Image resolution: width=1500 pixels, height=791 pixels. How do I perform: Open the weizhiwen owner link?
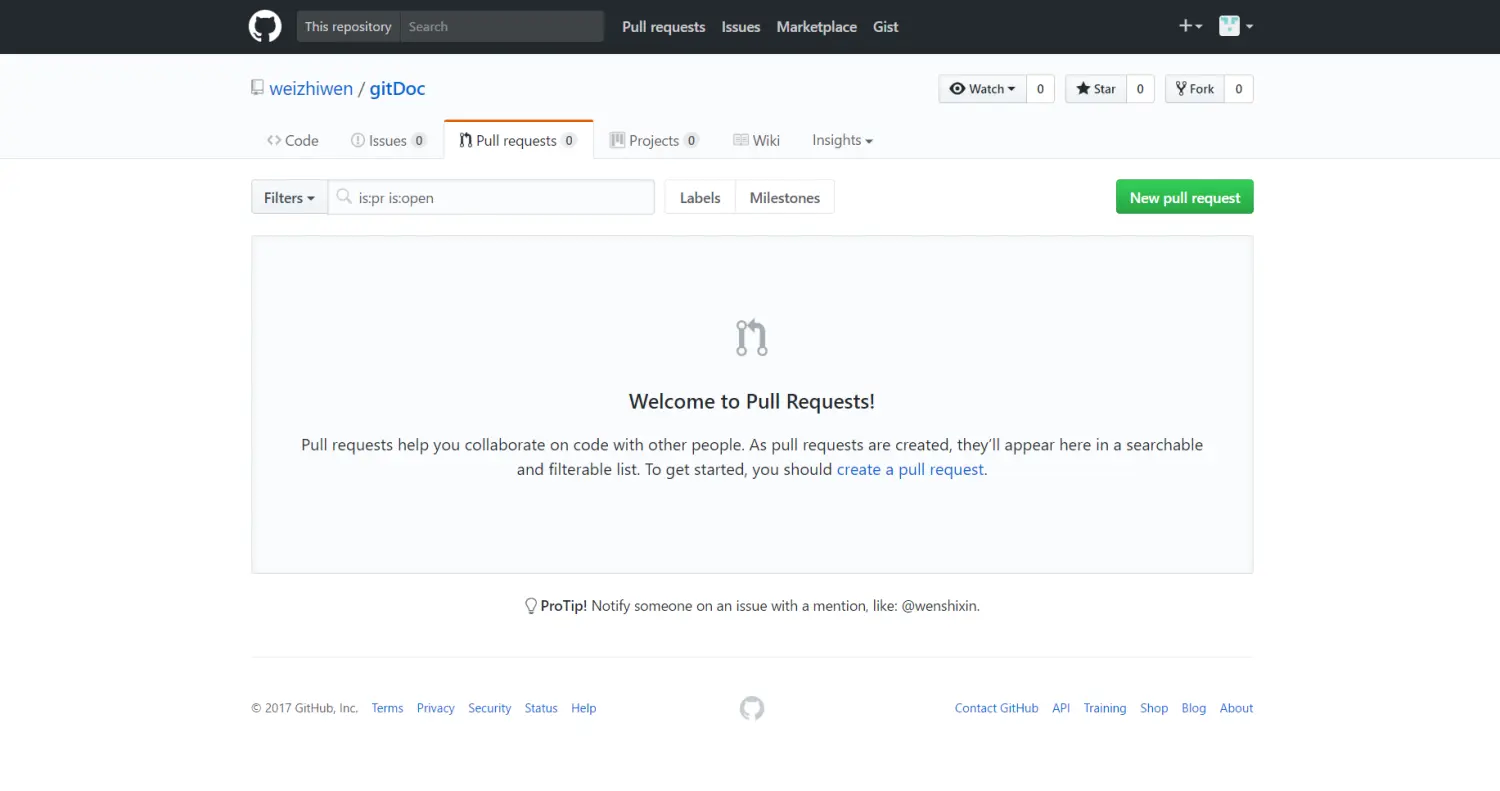(311, 88)
